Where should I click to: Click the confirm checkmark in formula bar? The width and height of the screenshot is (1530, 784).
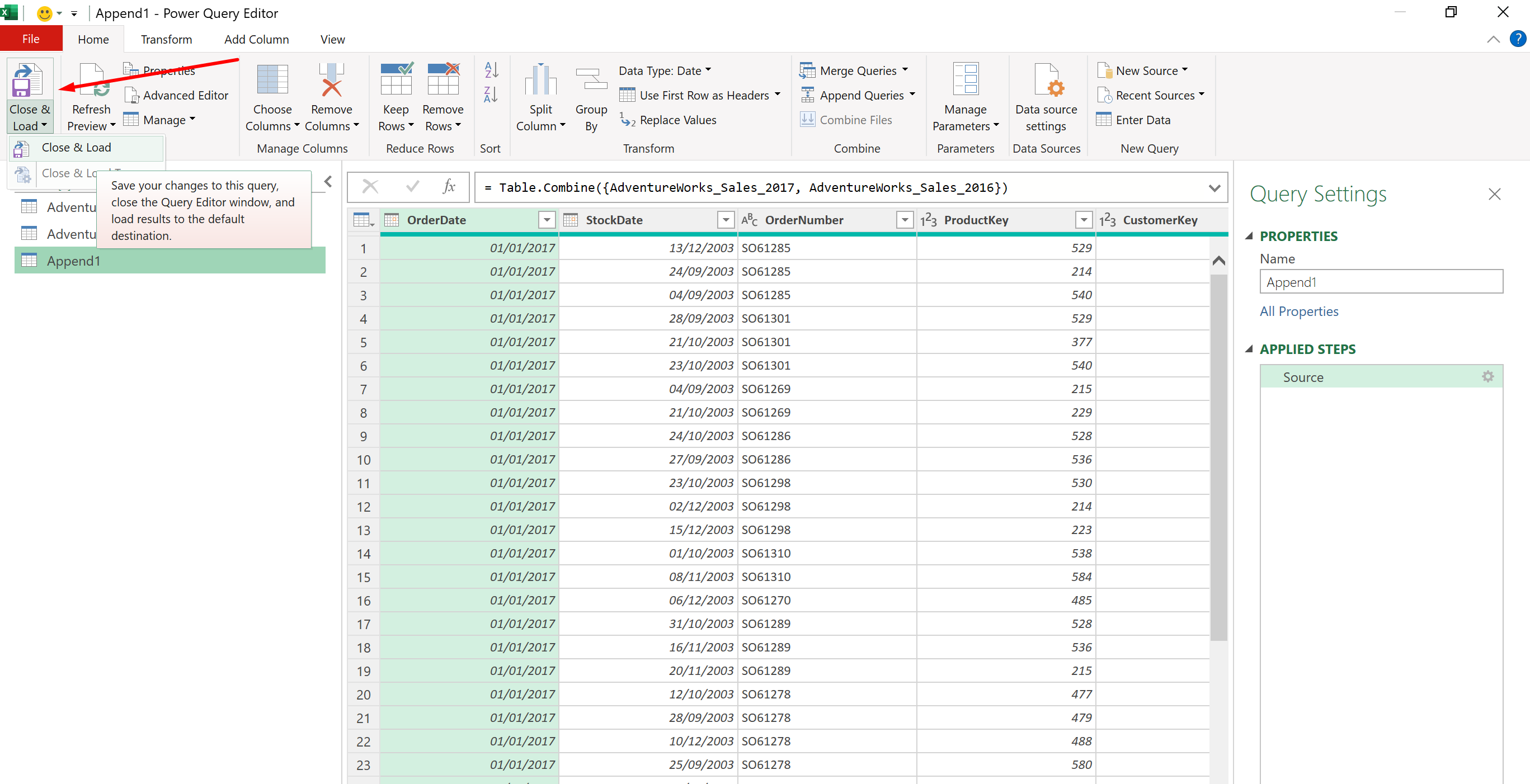tap(412, 187)
